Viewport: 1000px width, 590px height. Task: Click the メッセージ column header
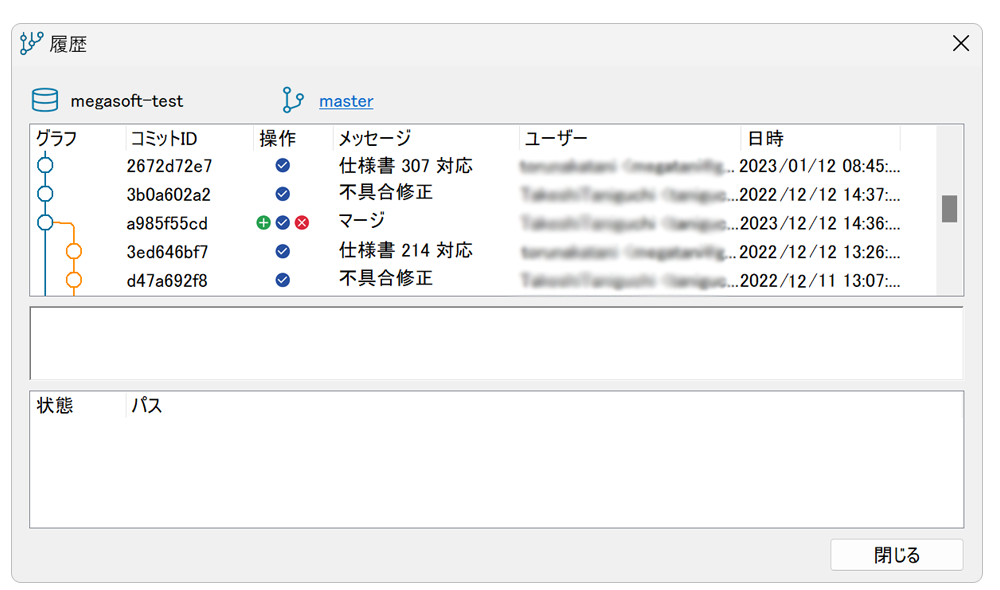pos(374,138)
